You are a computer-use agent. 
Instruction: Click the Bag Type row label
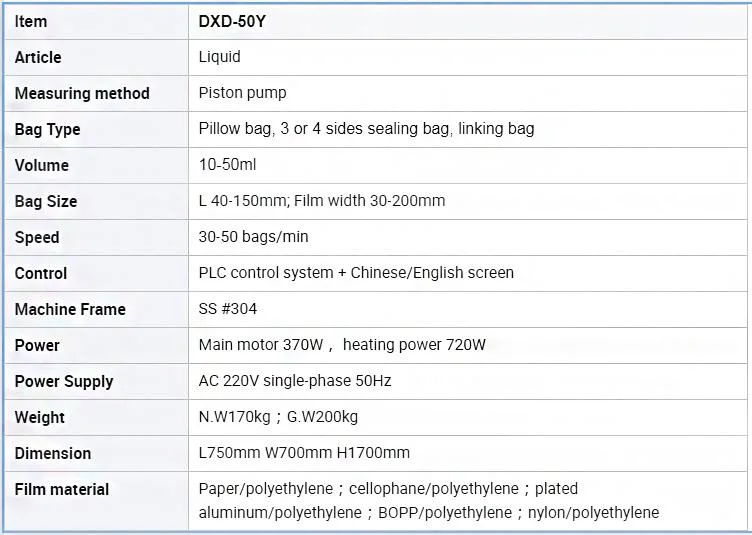47,130
